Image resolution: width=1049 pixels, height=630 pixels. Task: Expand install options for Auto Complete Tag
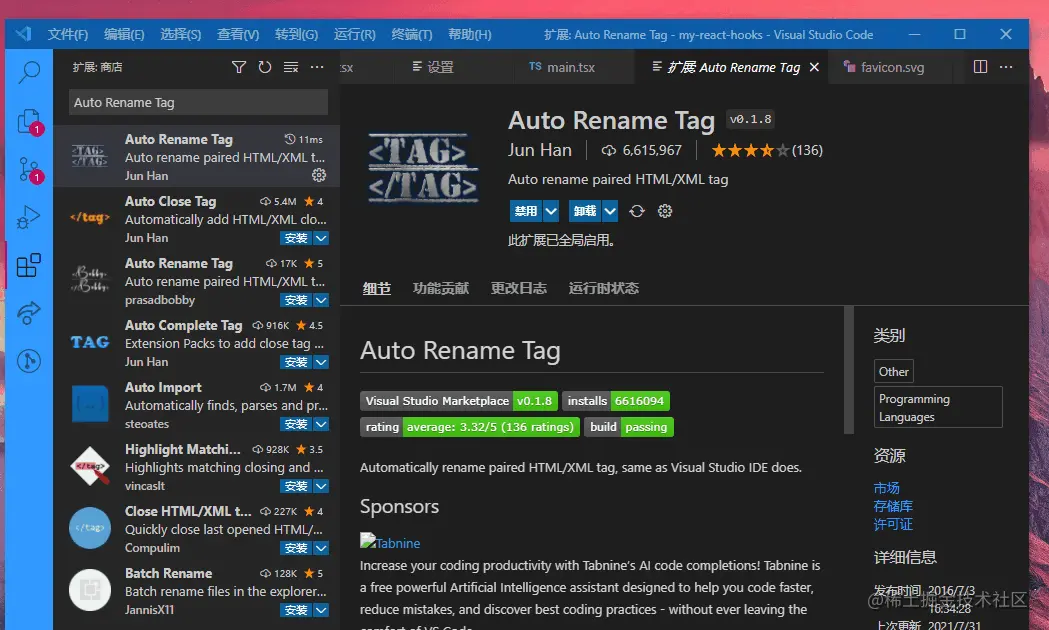[x=321, y=362]
